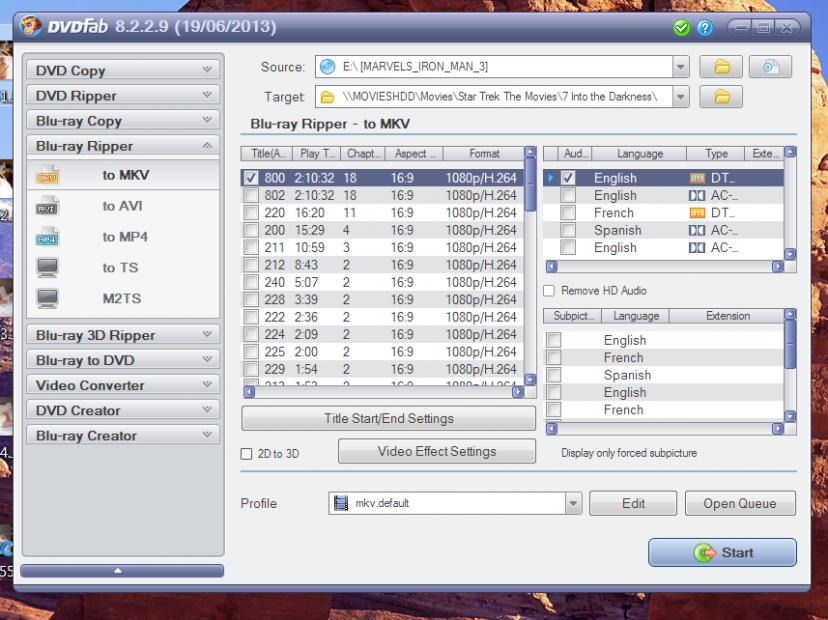Expand the Blu-ray Copy section
828x620 pixels.
pyautogui.click(x=123, y=120)
